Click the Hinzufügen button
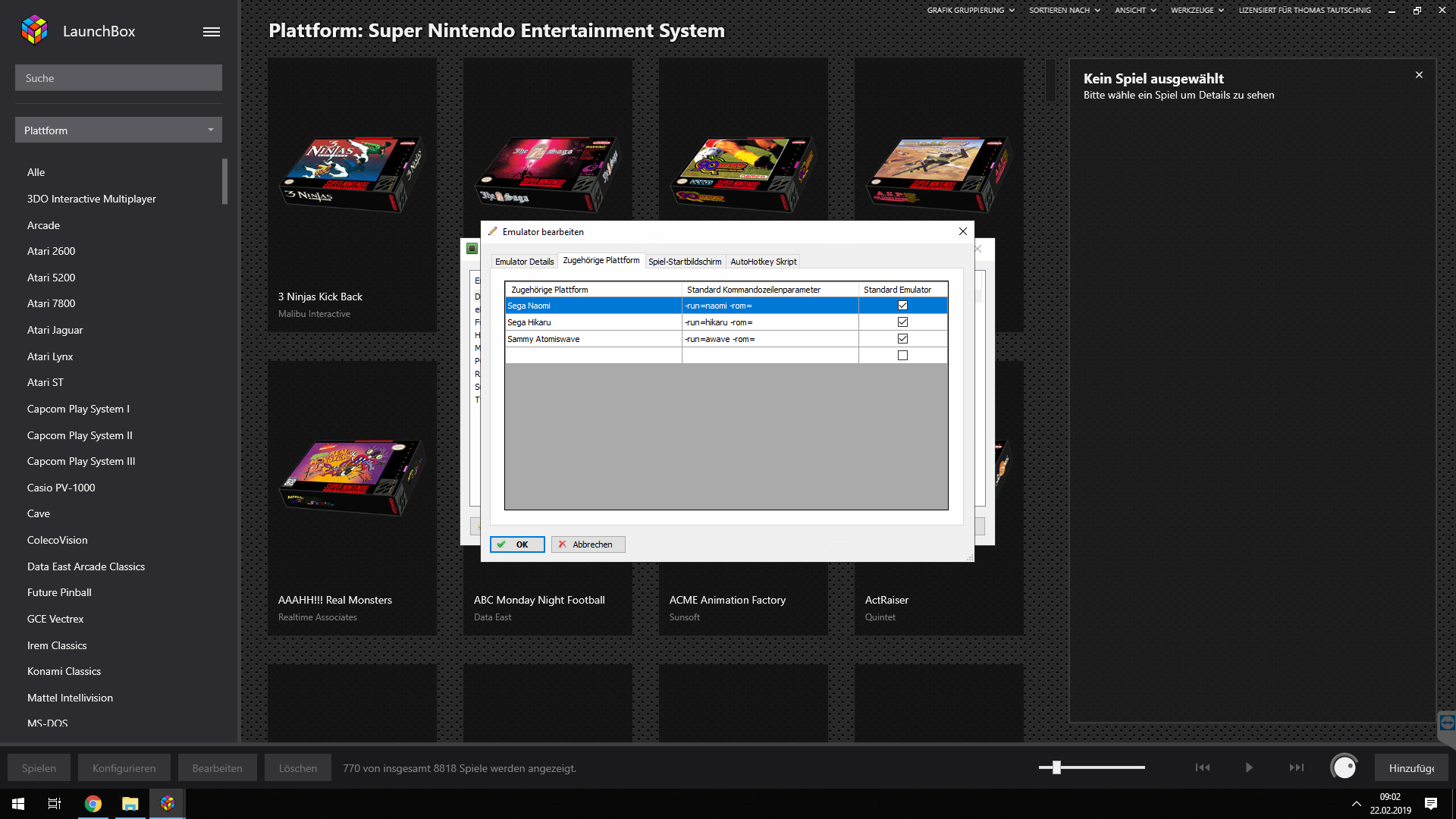The height and width of the screenshot is (819, 1456). (1411, 768)
